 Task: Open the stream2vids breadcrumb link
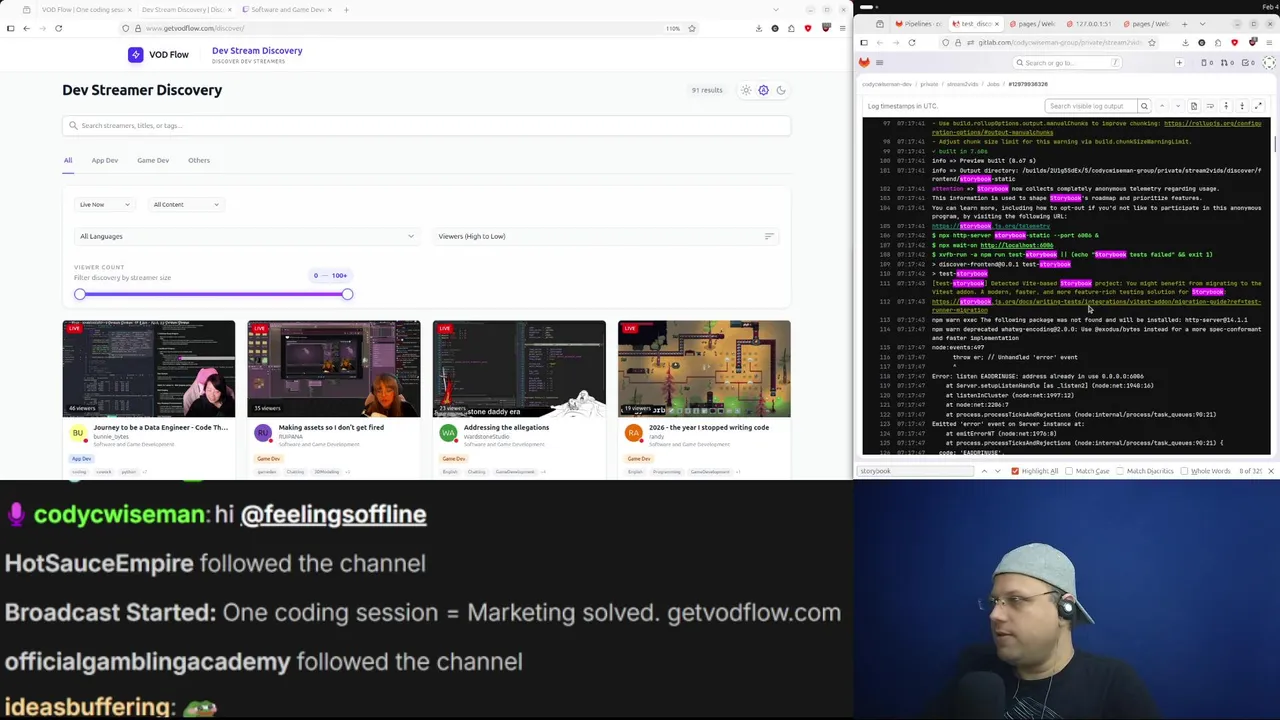(962, 84)
